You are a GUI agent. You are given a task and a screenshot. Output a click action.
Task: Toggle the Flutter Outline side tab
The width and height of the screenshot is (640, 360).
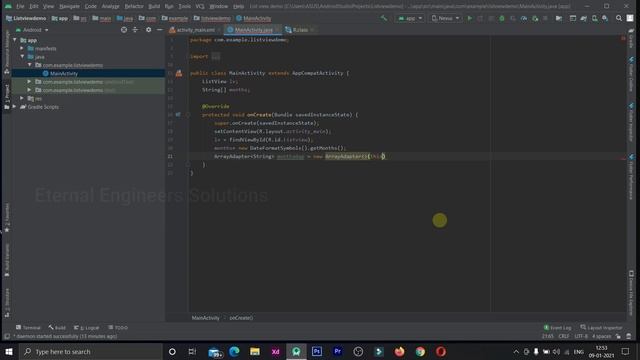(x=631, y=74)
